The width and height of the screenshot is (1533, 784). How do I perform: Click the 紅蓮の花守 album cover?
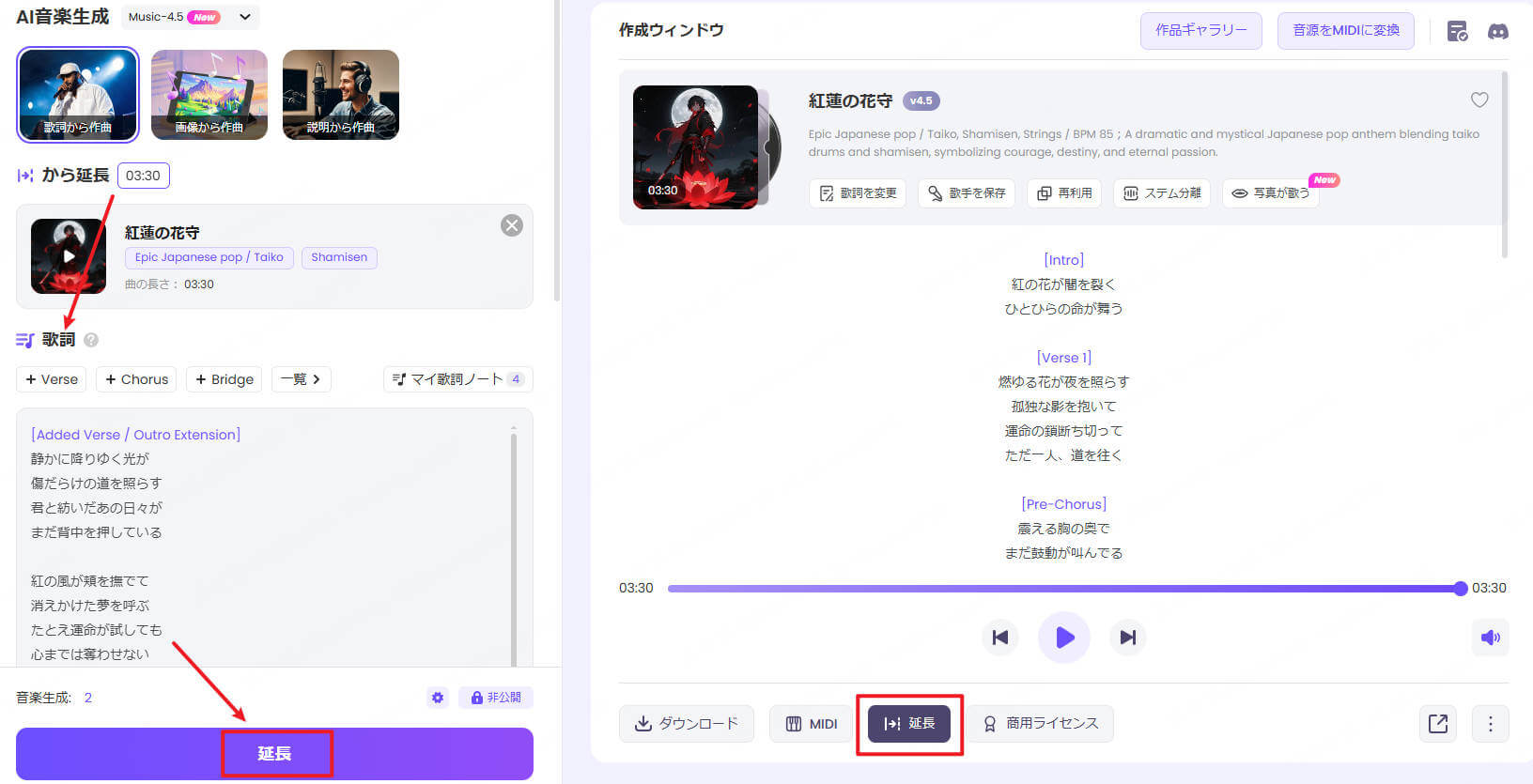(696, 147)
